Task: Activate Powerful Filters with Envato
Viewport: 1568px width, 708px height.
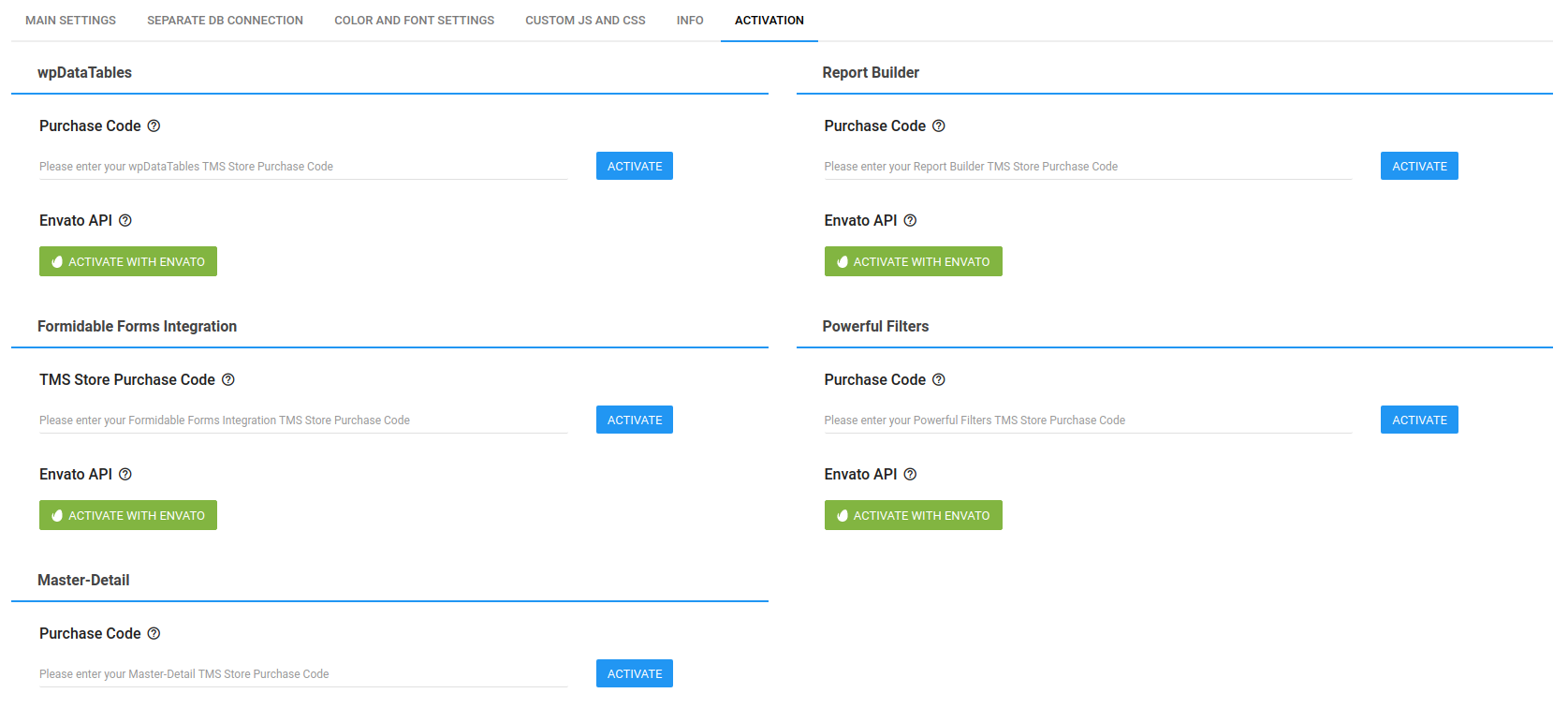Action: pos(913,515)
